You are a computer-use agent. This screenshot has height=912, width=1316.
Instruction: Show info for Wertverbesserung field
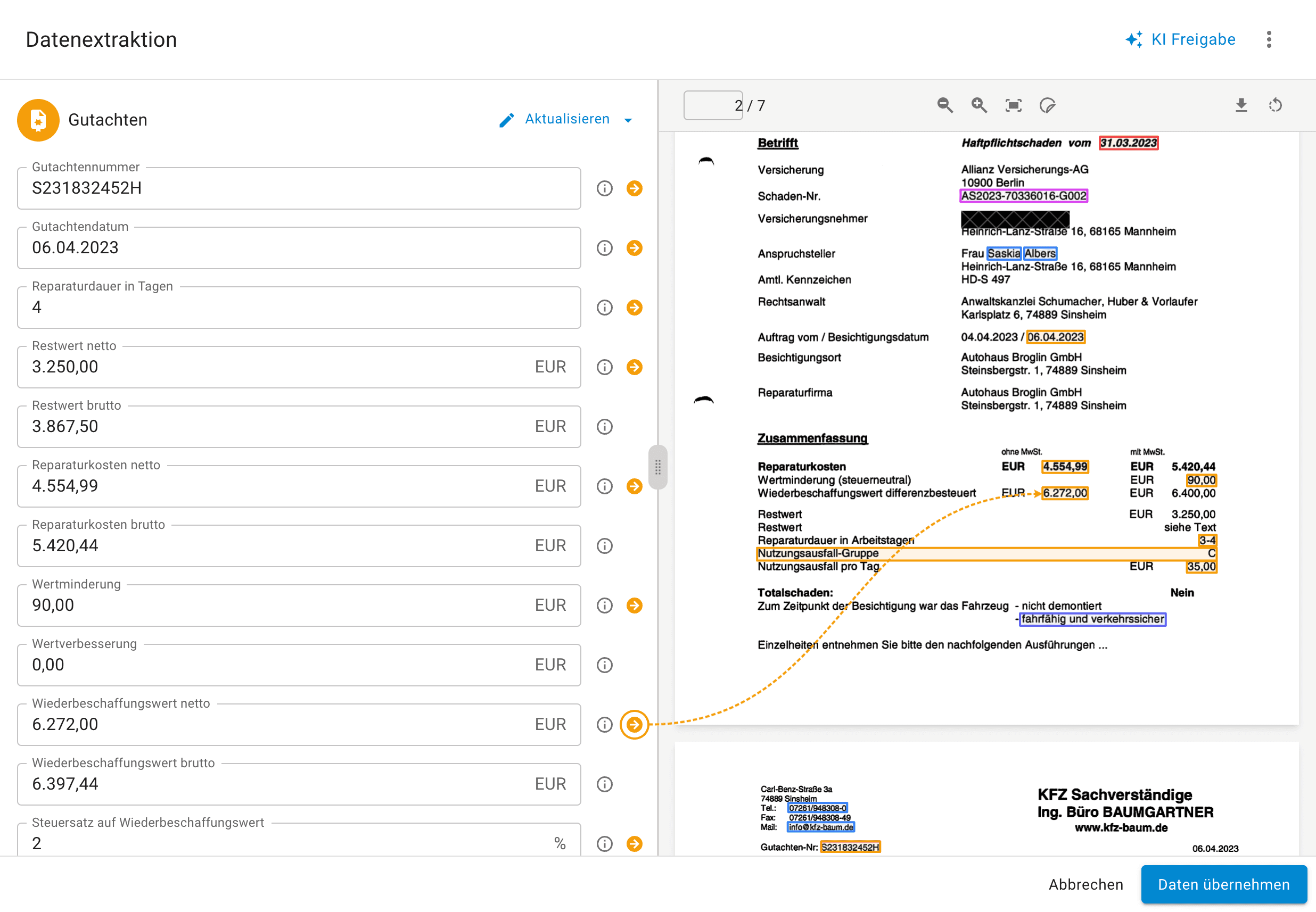click(604, 665)
